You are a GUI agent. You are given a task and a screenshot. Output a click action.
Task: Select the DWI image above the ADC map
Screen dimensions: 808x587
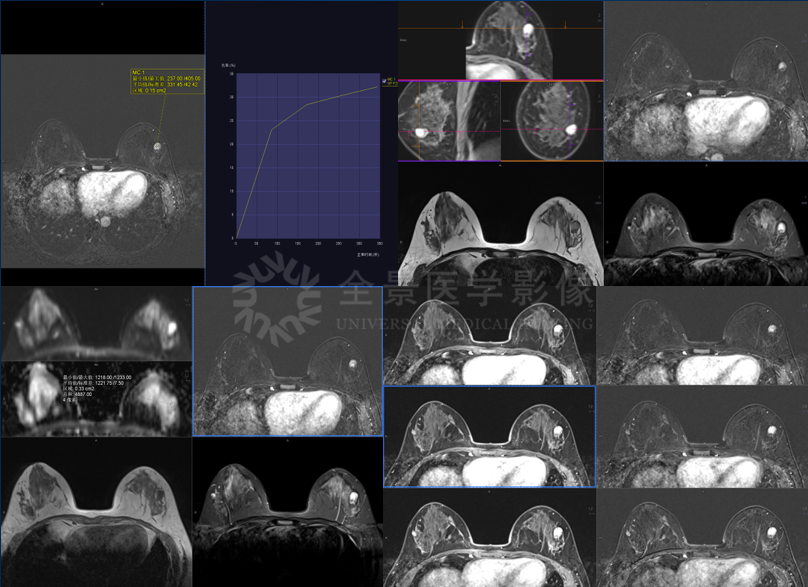tap(96, 323)
